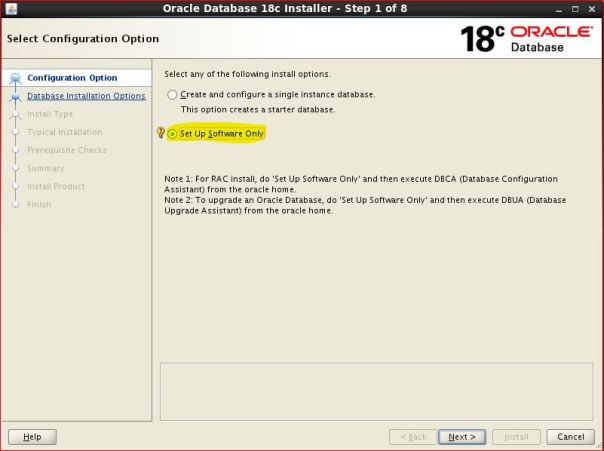Image resolution: width=604 pixels, height=451 pixels.
Task: Click the Configuration Option step icon in sidebar
Action: (x=15, y=78)
